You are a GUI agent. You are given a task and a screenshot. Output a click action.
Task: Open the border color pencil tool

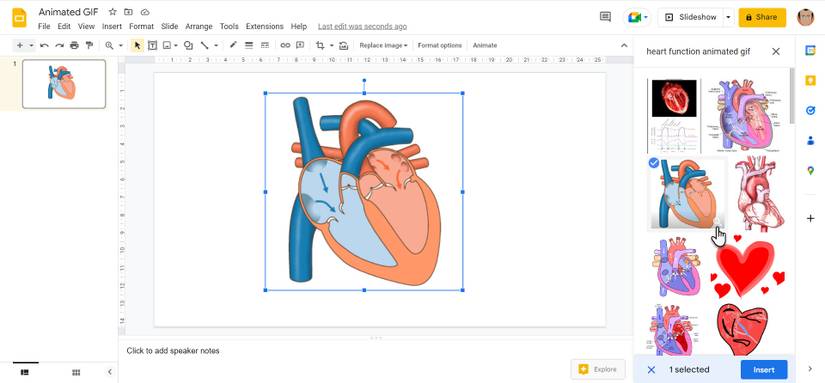(233, 45)
